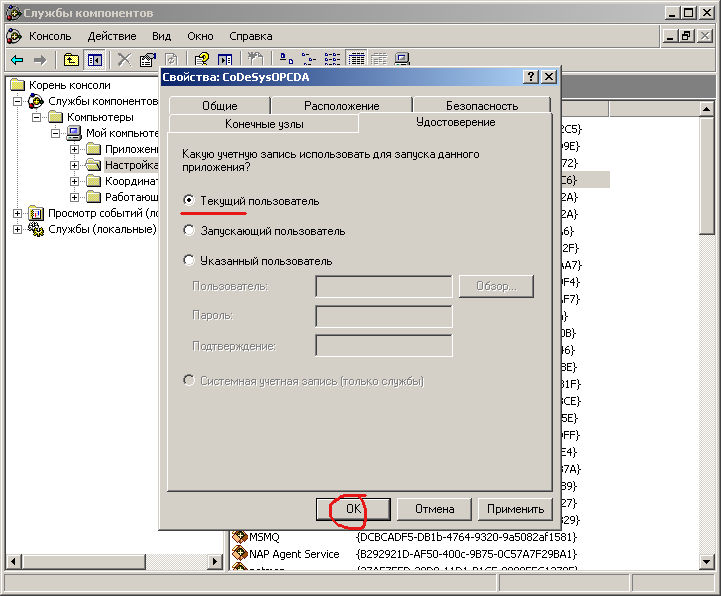Click the list pane scroll-up arrow
Screen dimensions: 721x596
coord(707,109)
